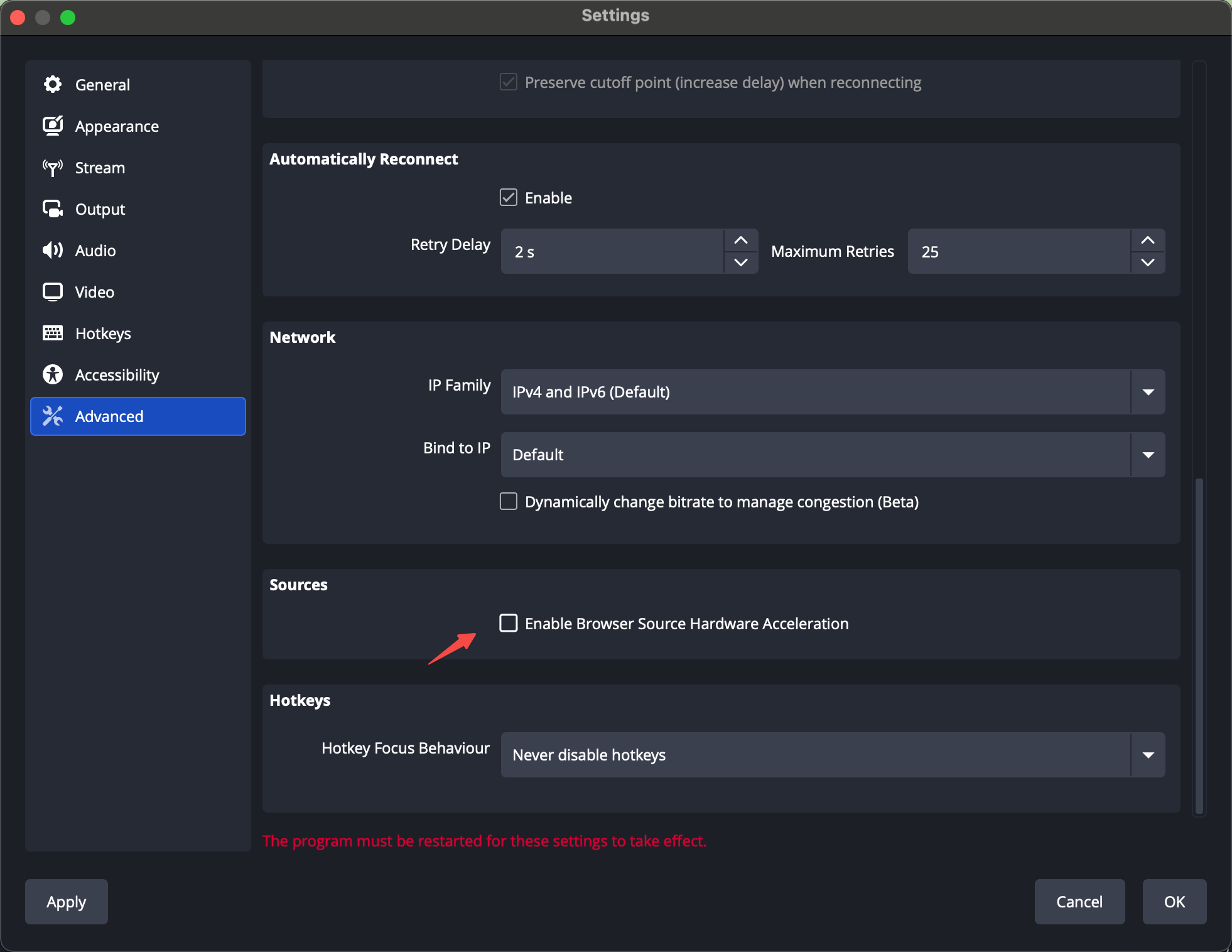Enable Browser Source Hardware Acceleration
The width and height of the screenshot is (1232, 952).
coord(508,623)
